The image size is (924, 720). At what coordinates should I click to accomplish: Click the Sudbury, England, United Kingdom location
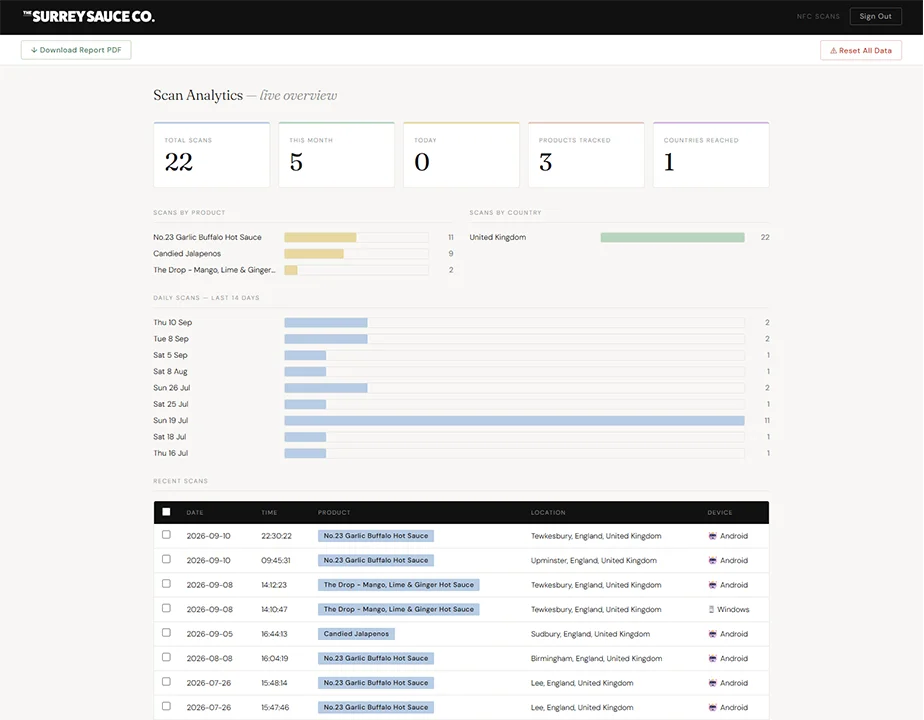pyautogui.click(x=590, y=634)
